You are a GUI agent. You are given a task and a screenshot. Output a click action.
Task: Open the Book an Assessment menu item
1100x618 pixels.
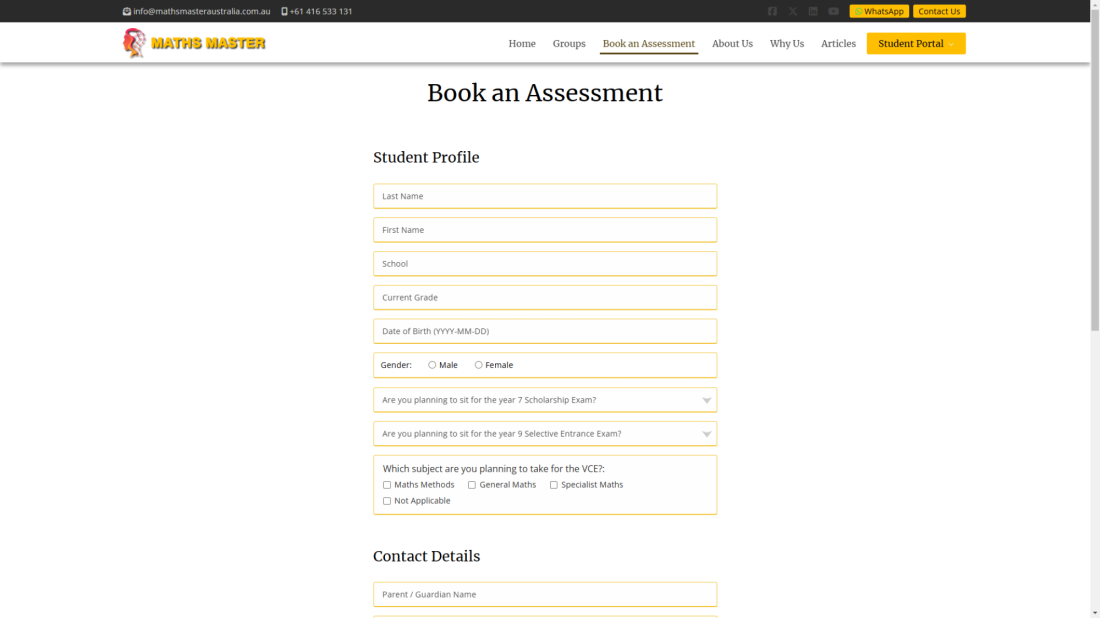coord(648,43)
